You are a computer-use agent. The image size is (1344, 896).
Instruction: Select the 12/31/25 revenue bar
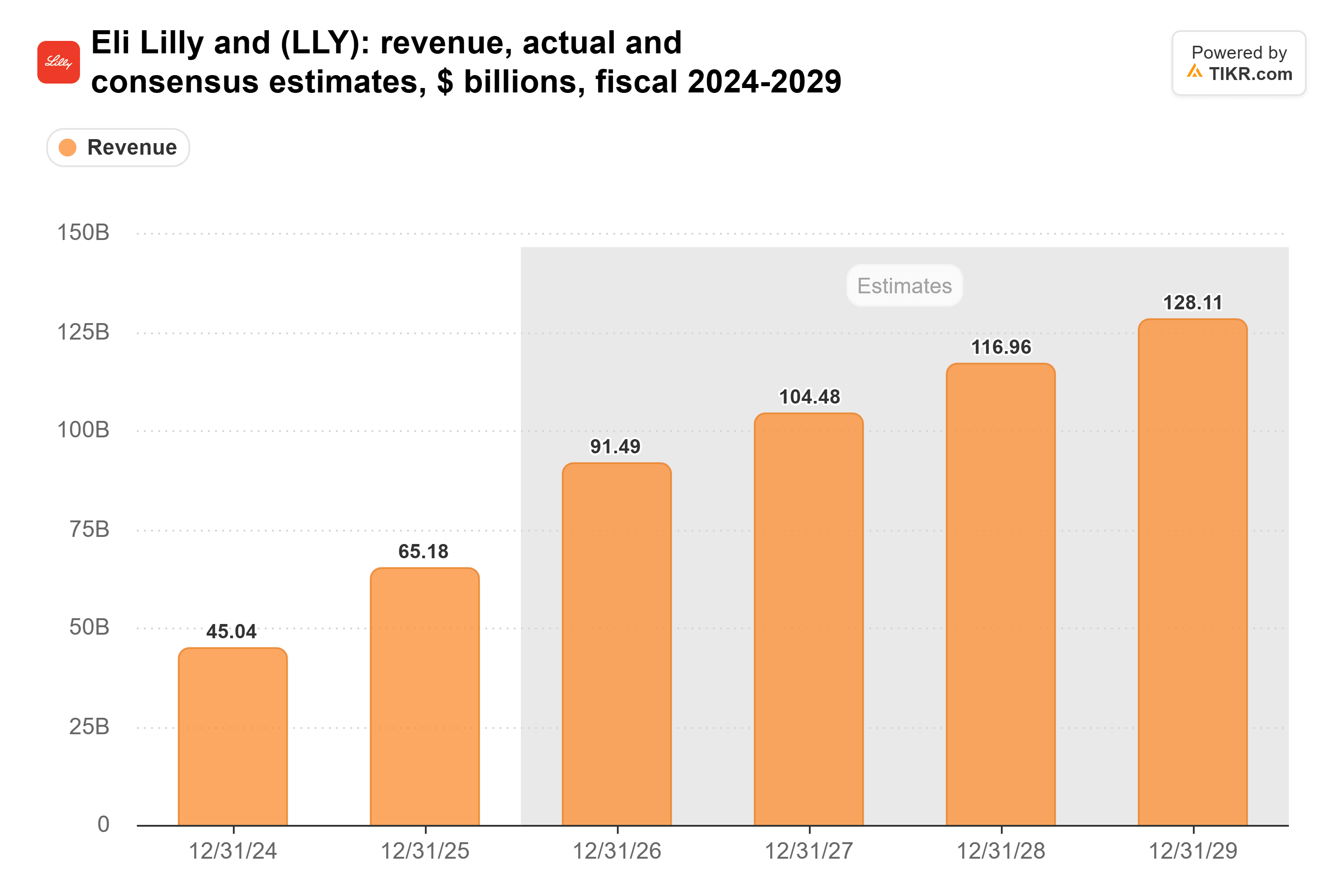pos(424,696)
